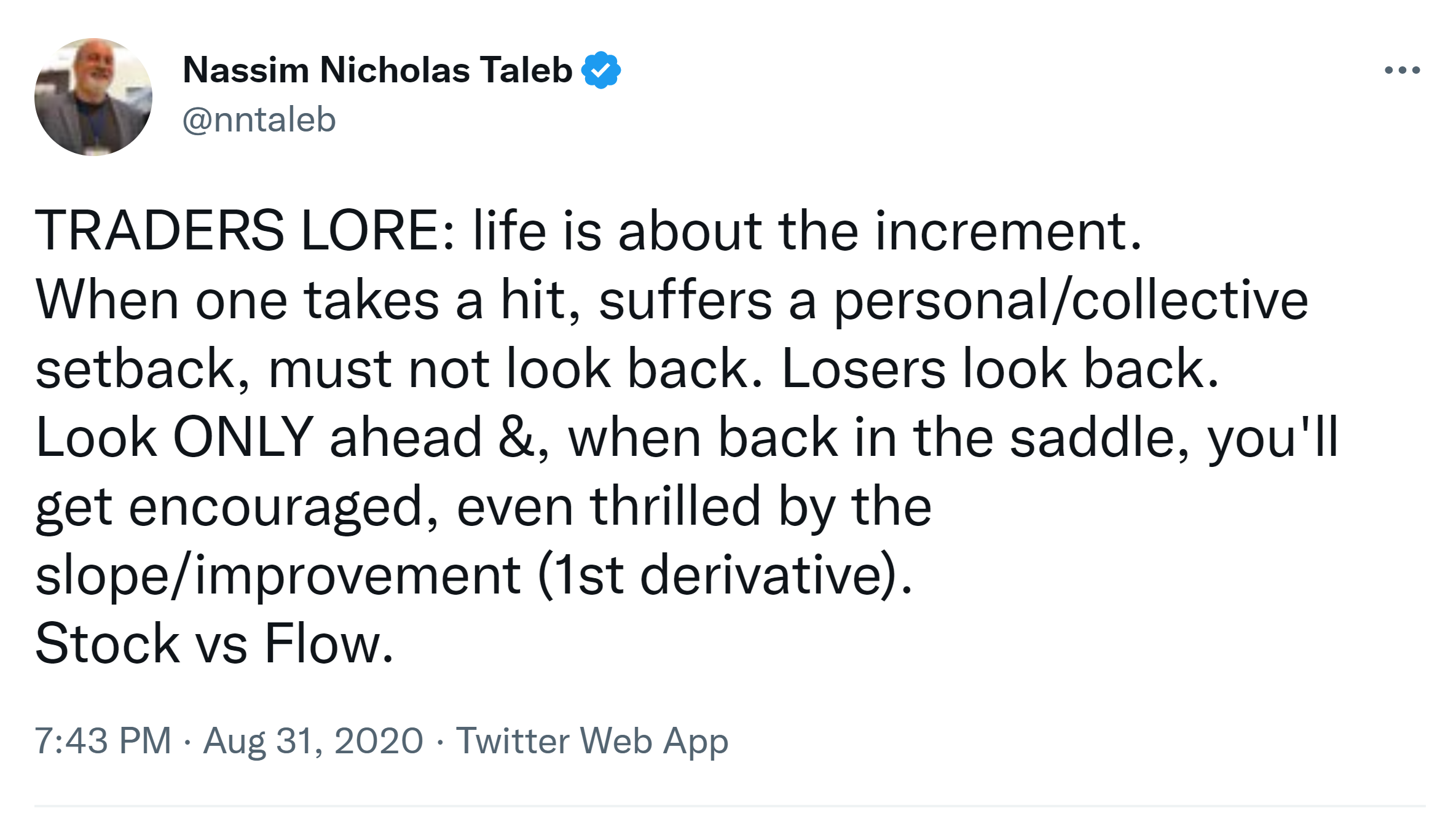Open the three-dot more options menu
Image resolution: width=1456 pixels, height=827 pixels.
[x=1402, y=70]
